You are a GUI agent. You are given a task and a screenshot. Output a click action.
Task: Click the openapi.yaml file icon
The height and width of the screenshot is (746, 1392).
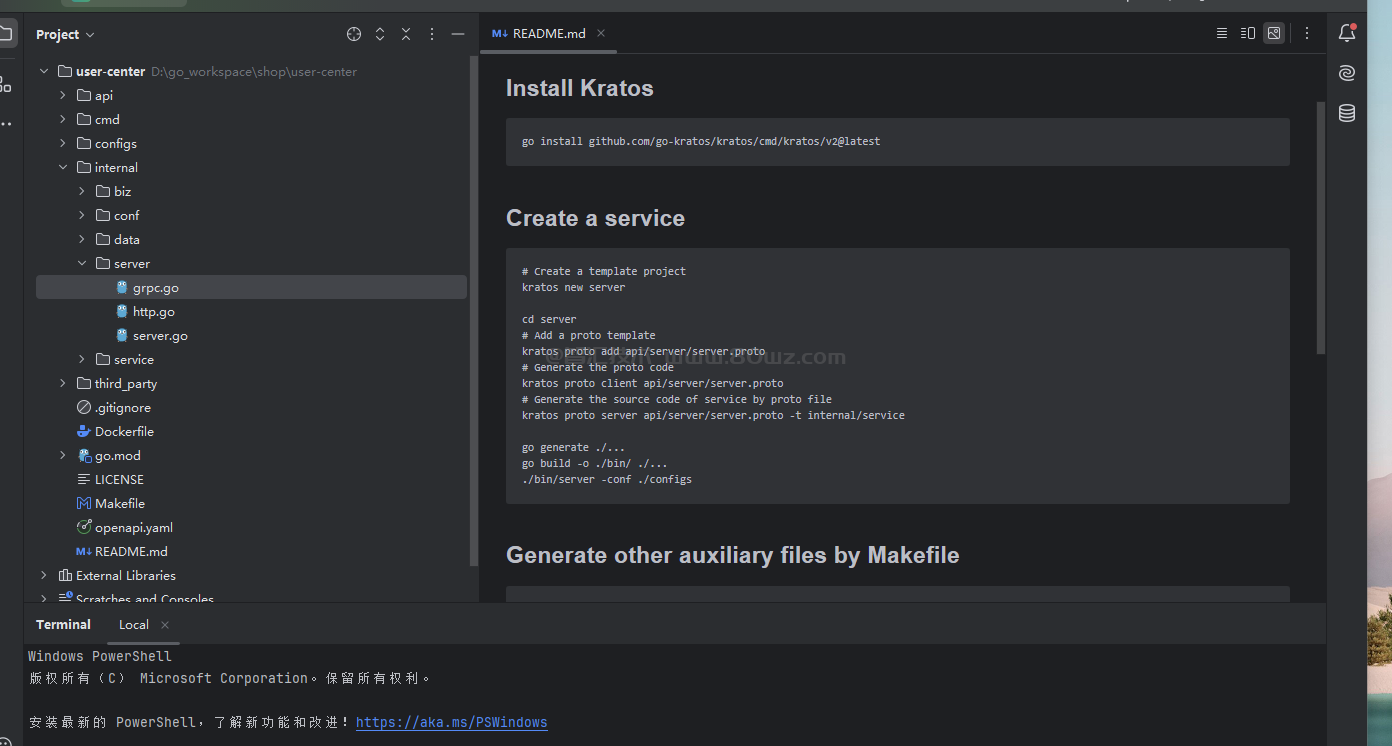(x=84, y=528)
